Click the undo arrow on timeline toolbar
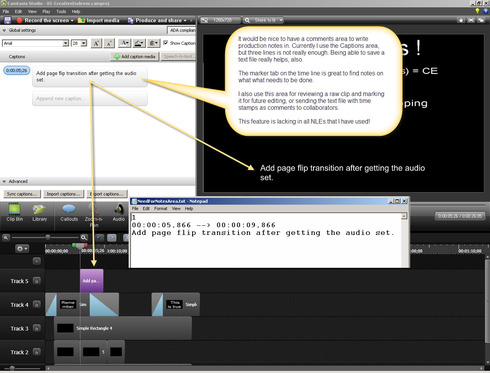 click(100, 238)
